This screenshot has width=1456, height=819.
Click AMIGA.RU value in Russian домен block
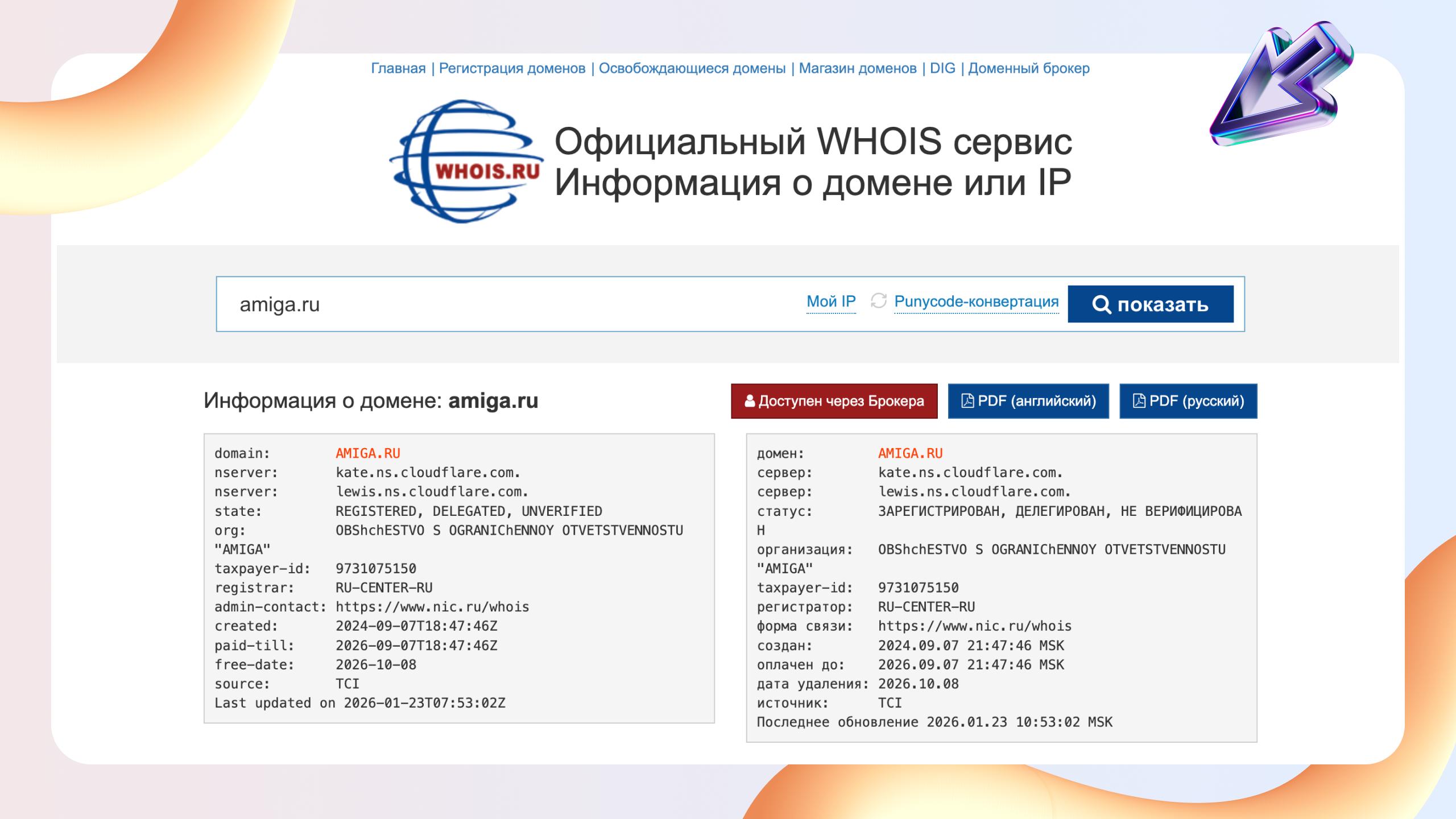tap(910, 453)
